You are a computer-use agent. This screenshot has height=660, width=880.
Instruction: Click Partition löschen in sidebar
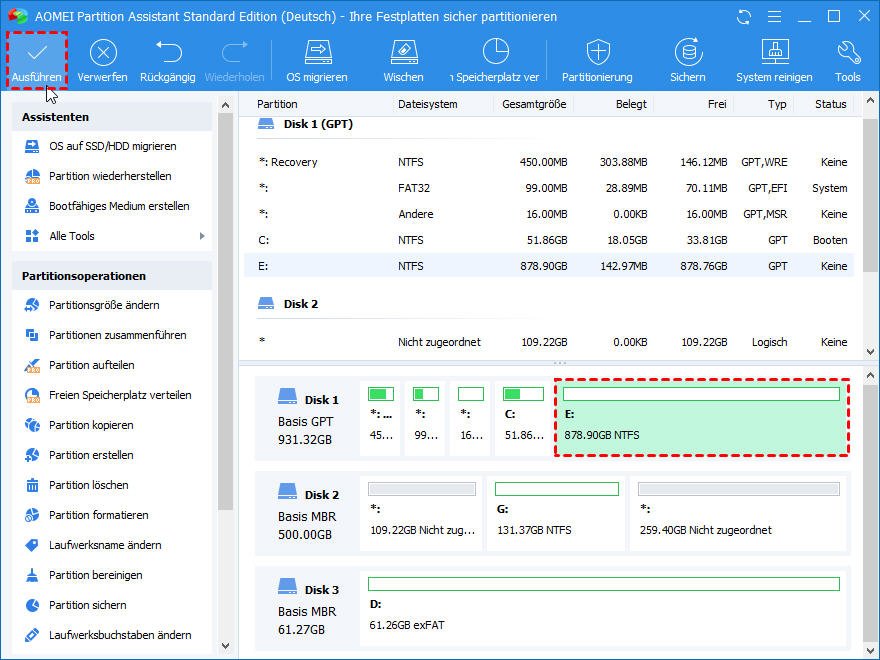[x=88, y=485]
